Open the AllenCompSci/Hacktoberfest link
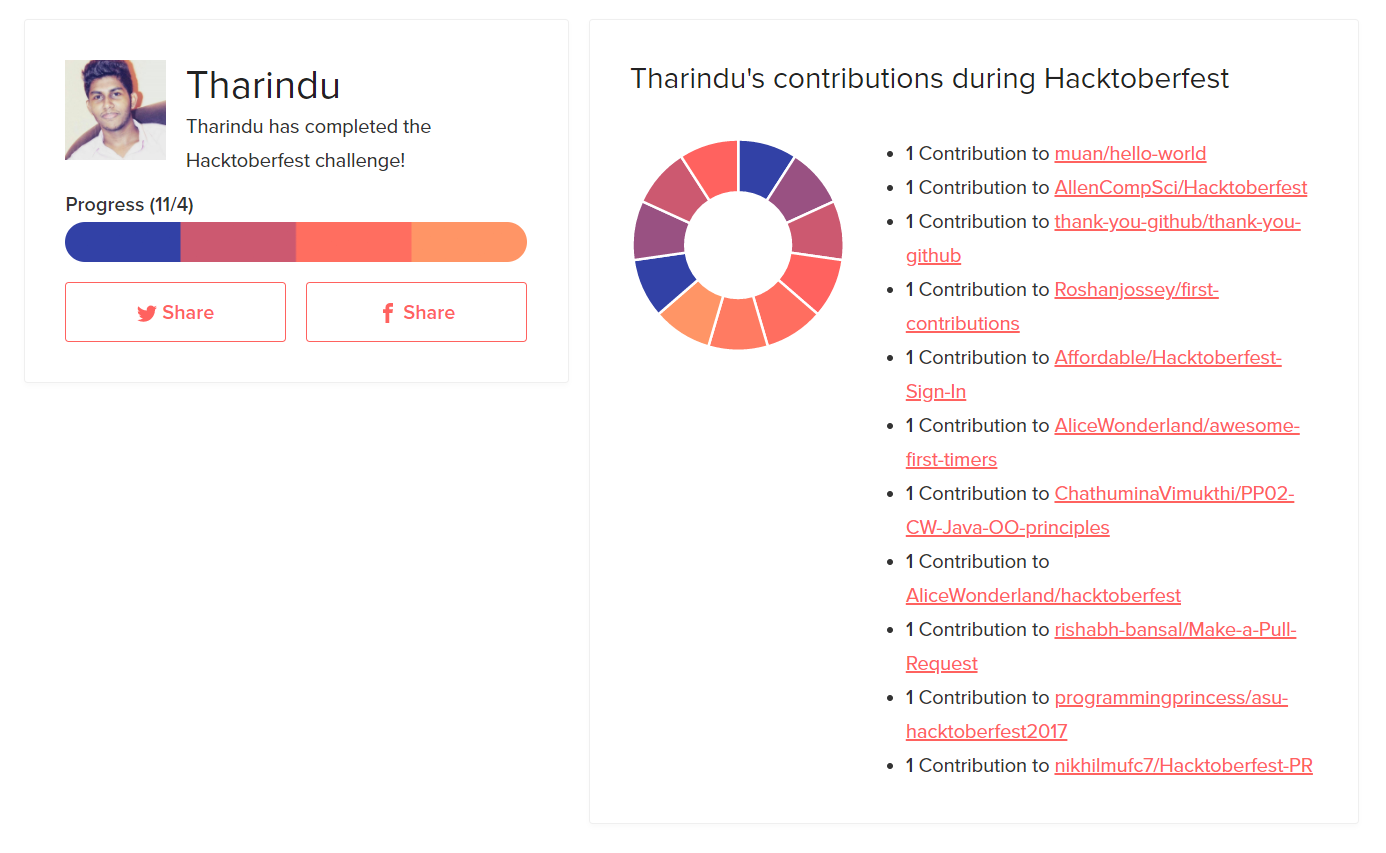 coord(1180,188)
